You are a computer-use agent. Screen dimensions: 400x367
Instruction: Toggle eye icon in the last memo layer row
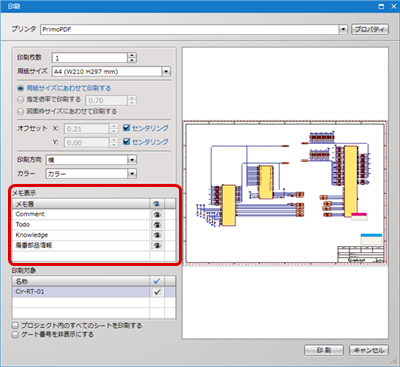coord(157,246)
